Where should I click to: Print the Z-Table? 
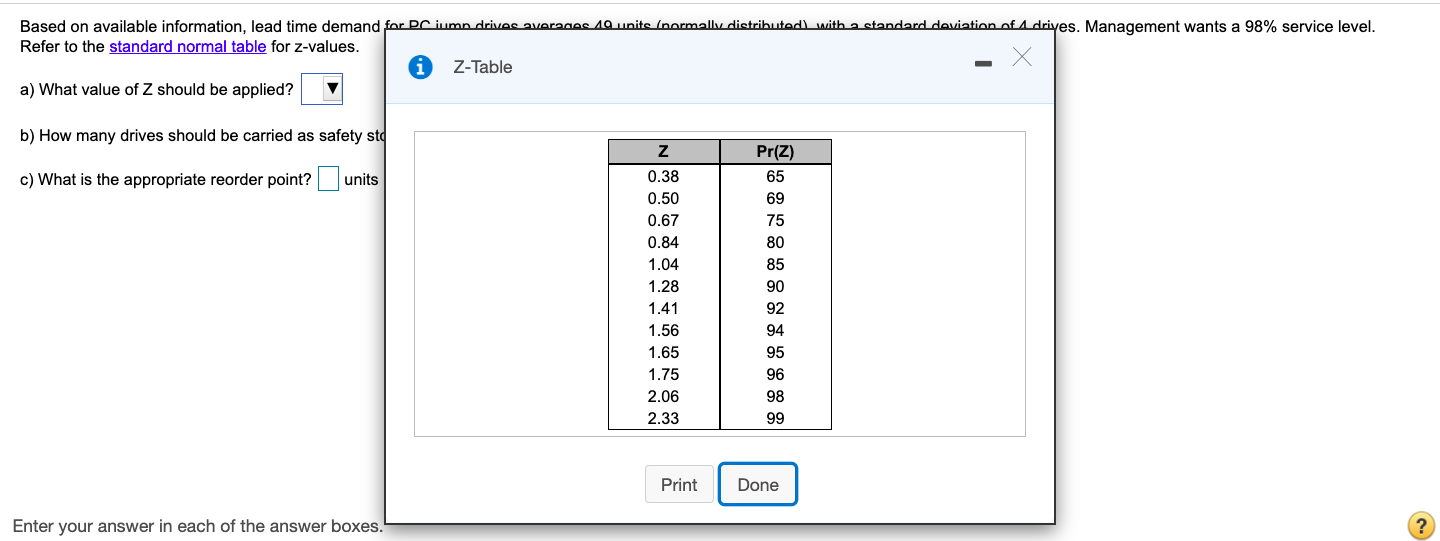(x=679, y=485)
